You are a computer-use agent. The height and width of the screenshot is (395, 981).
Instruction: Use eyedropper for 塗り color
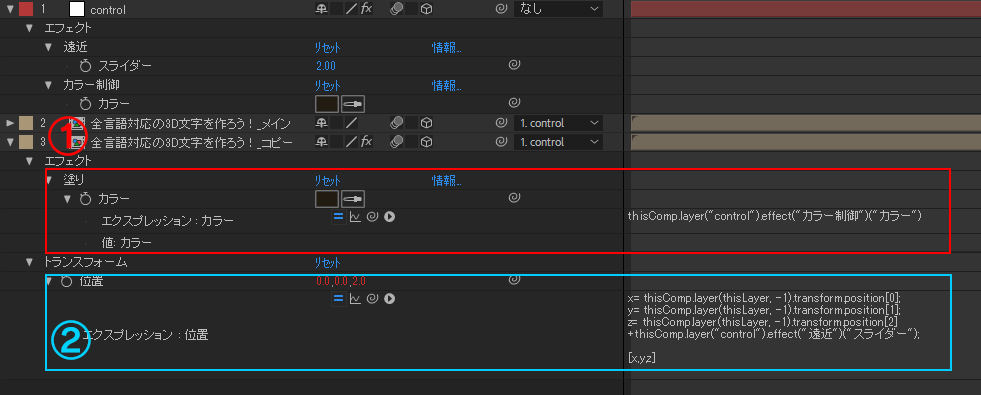[x=353, y=199]
